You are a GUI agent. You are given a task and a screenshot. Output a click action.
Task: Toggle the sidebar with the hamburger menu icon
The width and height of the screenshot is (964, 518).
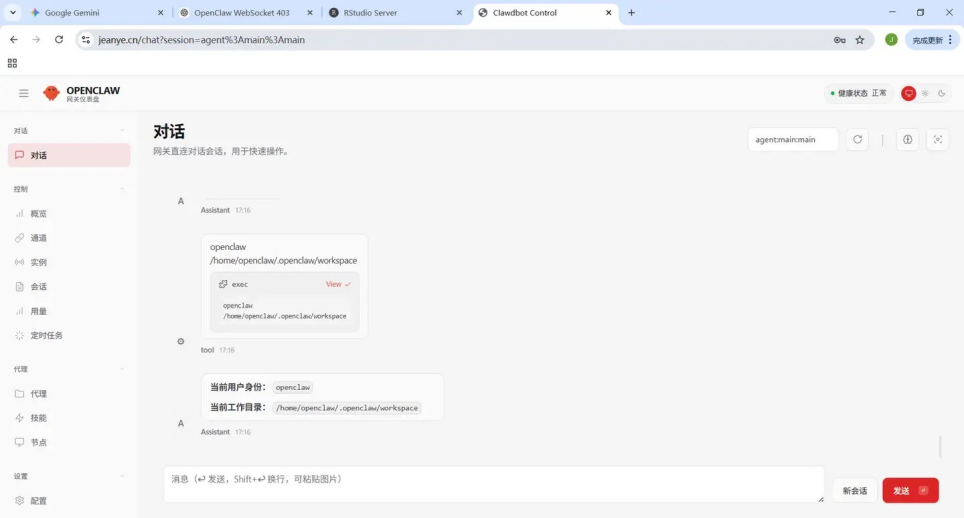pos(23,93)
